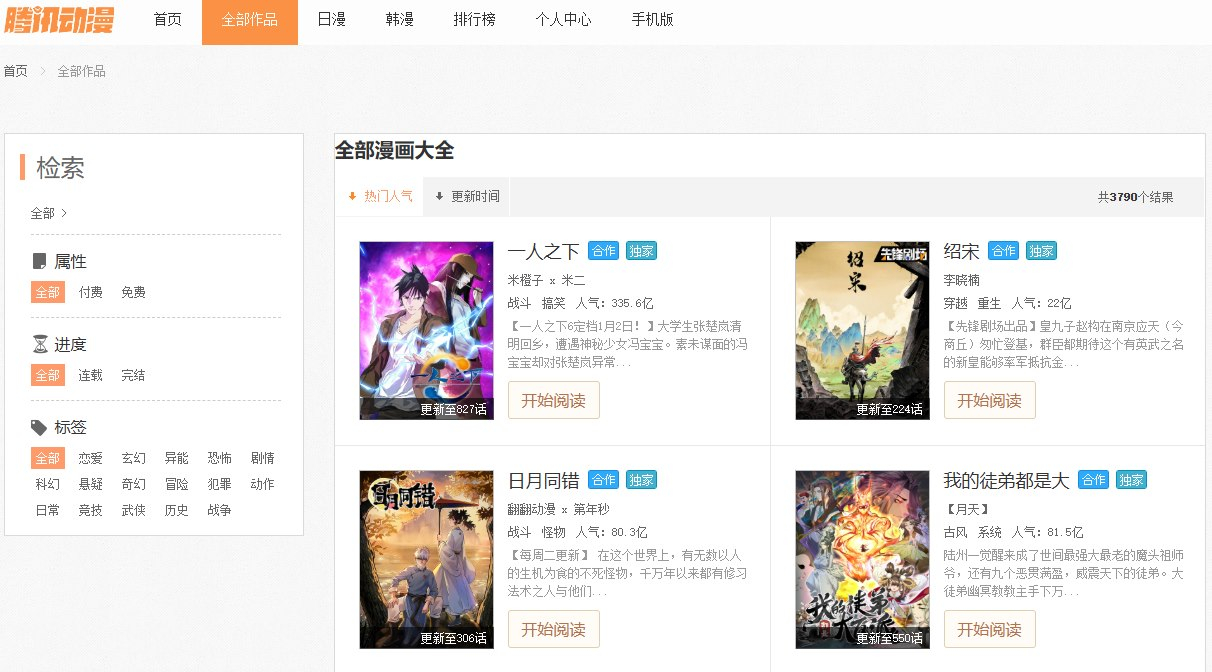Filter by 完结 progress
Viewport: 1212px width, 672px height.
134,375
